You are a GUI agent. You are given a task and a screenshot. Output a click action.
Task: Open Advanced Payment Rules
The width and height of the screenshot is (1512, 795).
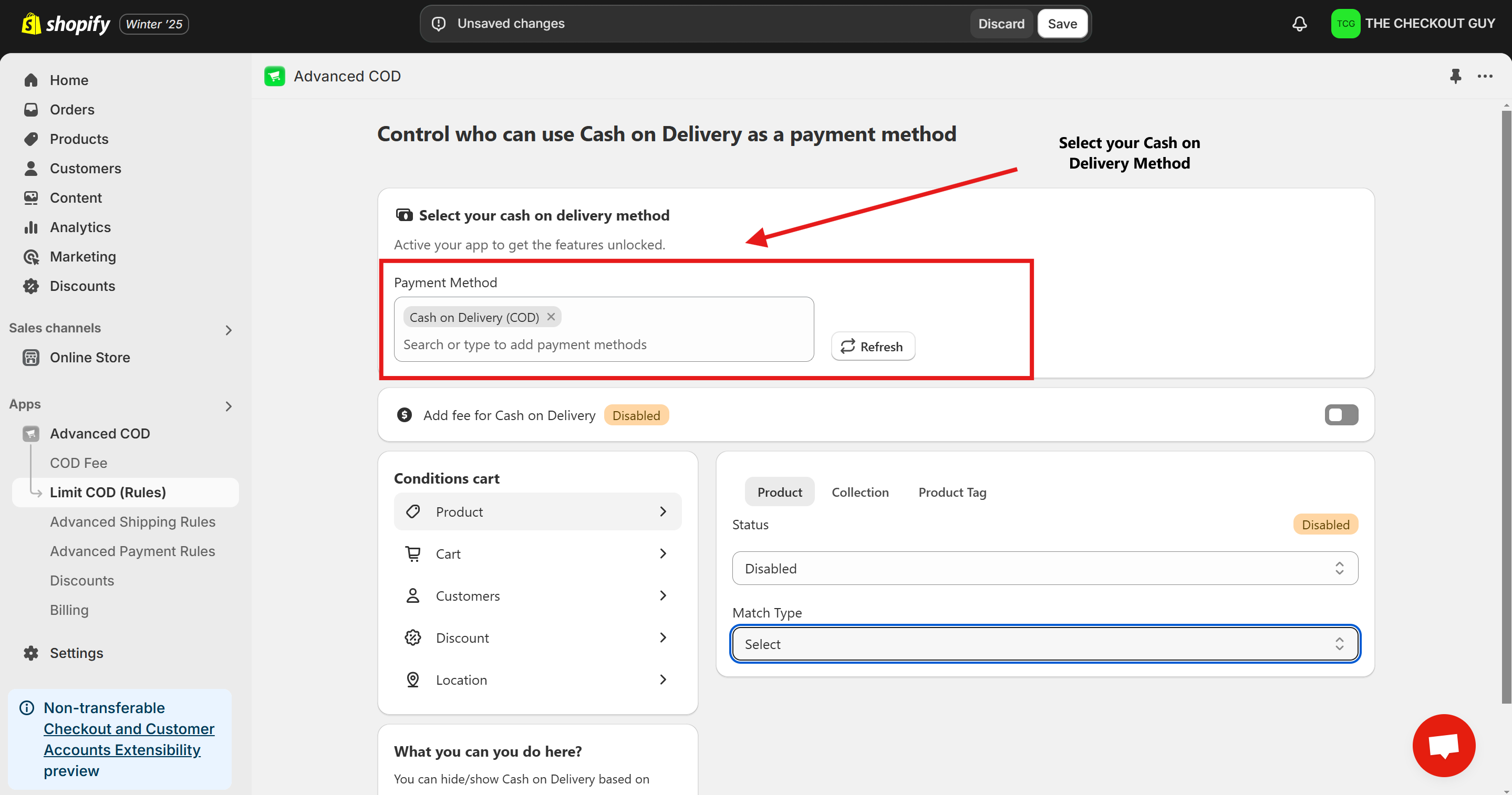[132, 551]
